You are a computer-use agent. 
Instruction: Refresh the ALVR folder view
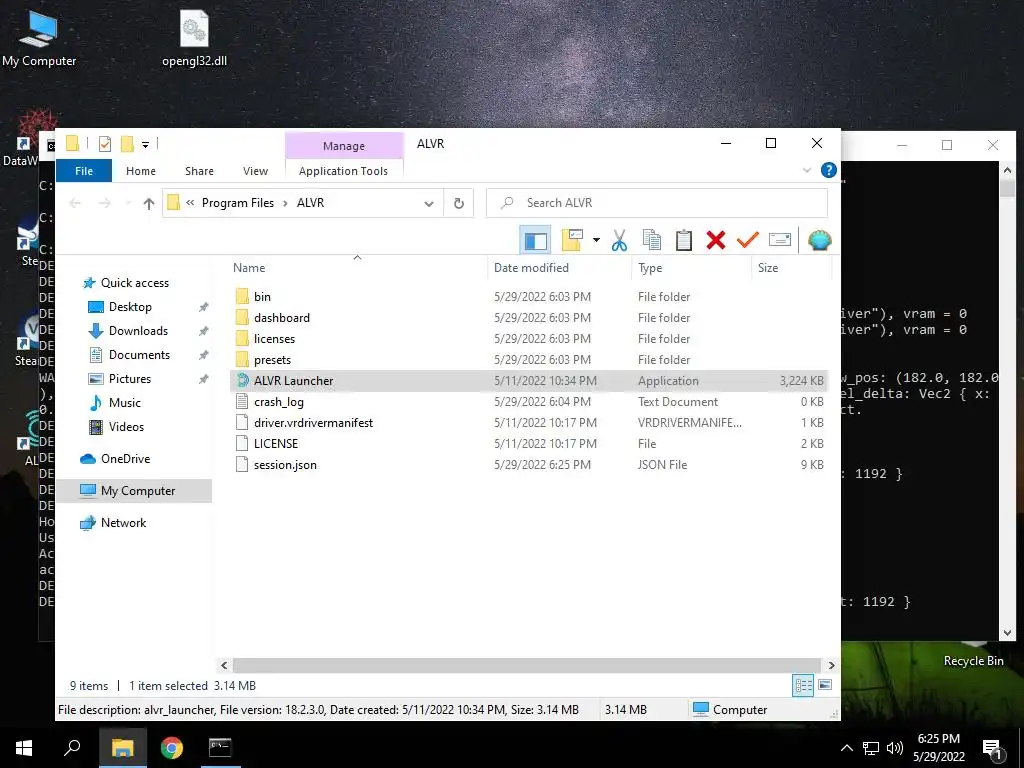point(458,203)
